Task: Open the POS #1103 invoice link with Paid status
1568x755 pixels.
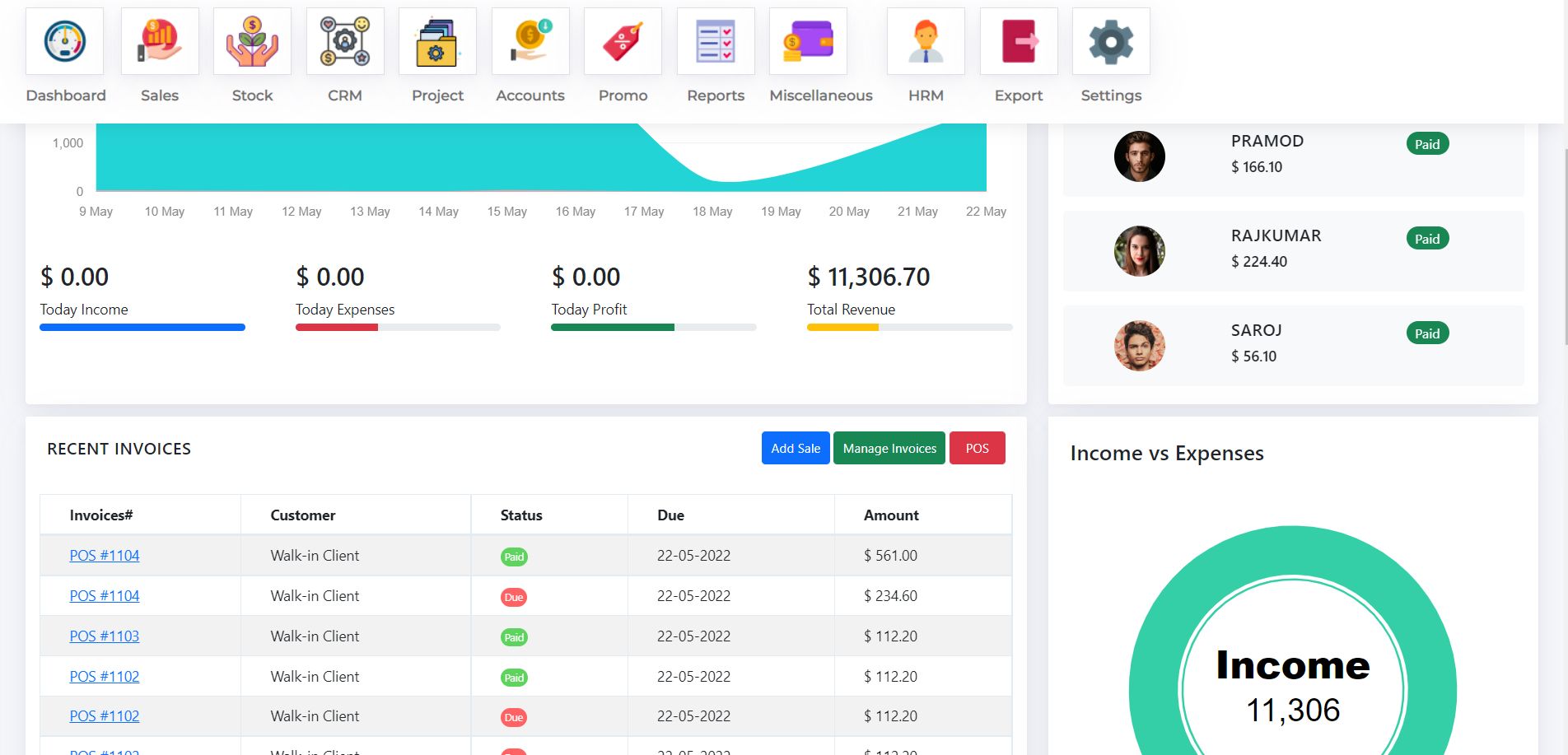Action: coord(105,636)
